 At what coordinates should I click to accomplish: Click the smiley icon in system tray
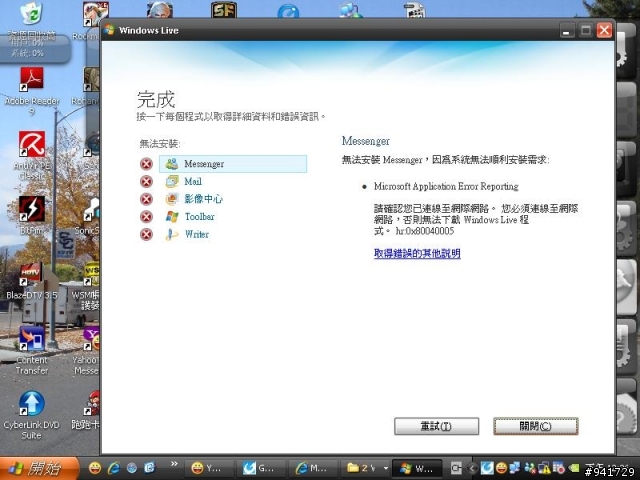pyautogui.click(x=502, y=468)
